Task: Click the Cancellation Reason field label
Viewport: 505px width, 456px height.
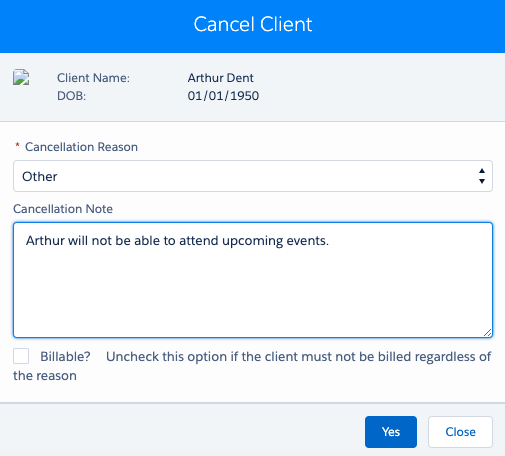Action: 81,147
